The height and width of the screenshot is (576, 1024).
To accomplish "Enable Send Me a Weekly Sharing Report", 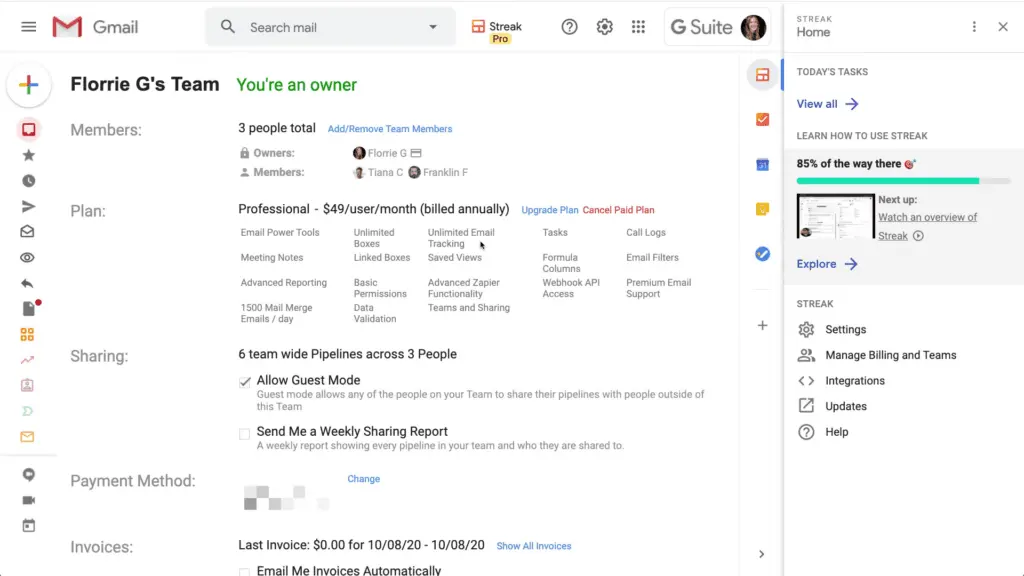I will point(244,434).
